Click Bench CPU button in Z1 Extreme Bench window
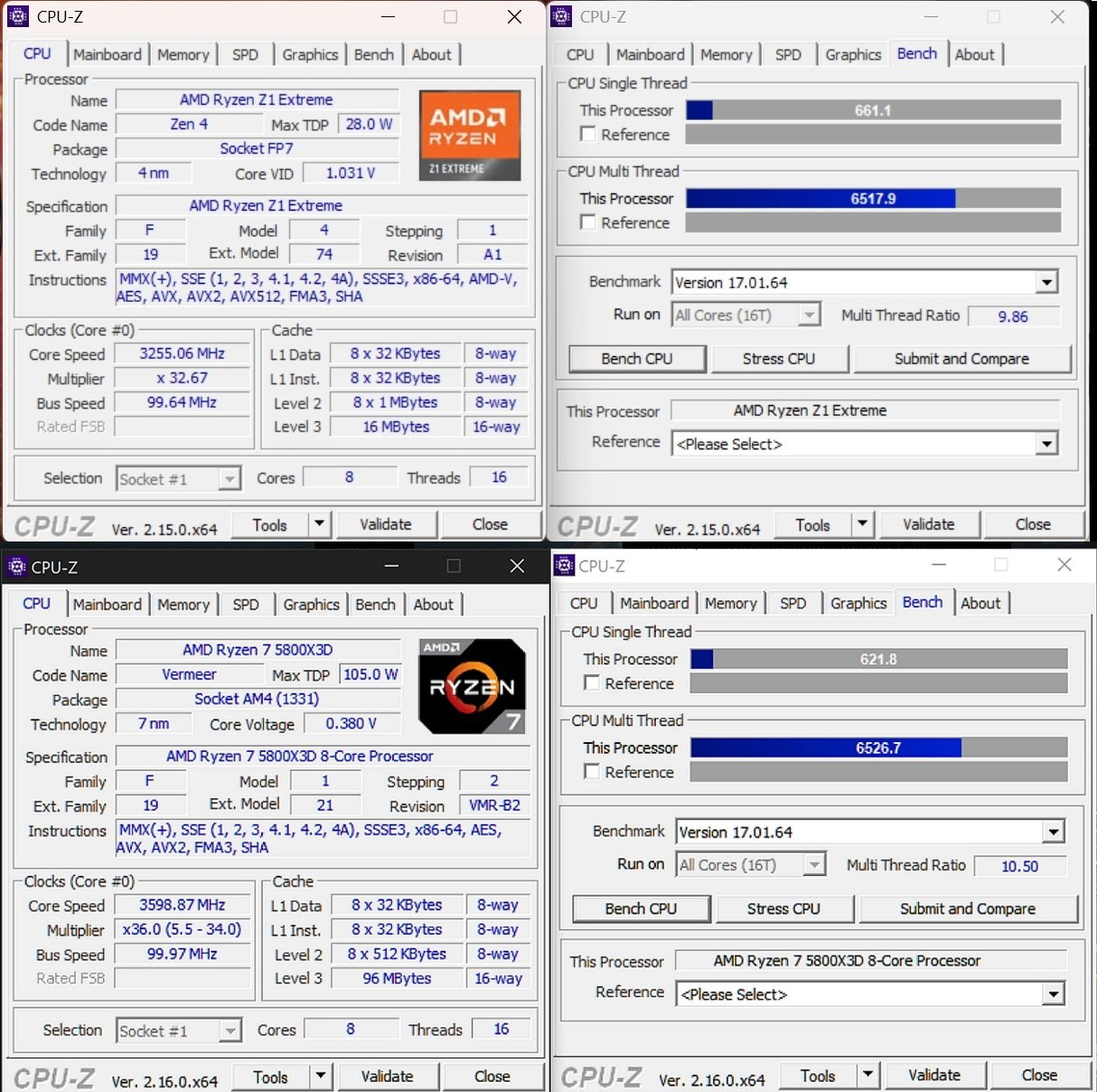1097x1092 pixels. [637, 359]
